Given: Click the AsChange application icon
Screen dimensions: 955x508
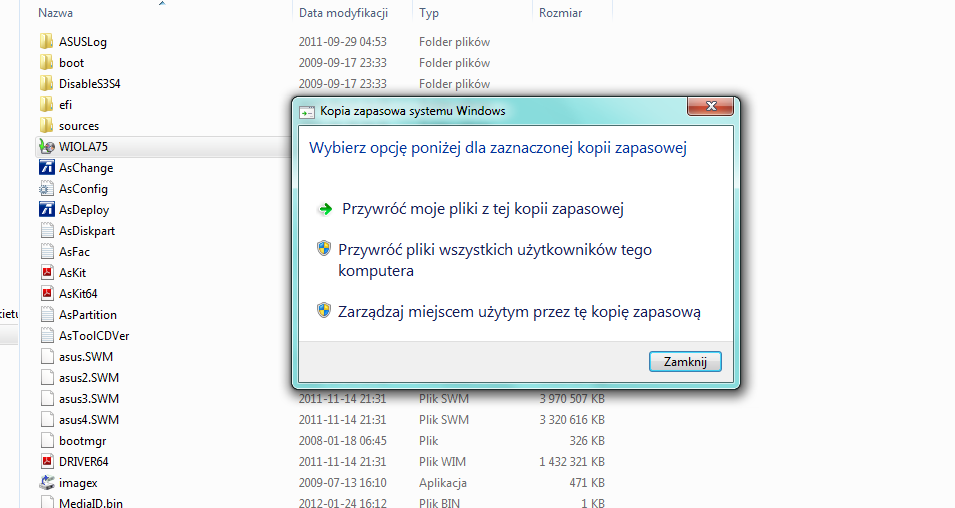Looking at the screenshot, I should tap(46, 168).
